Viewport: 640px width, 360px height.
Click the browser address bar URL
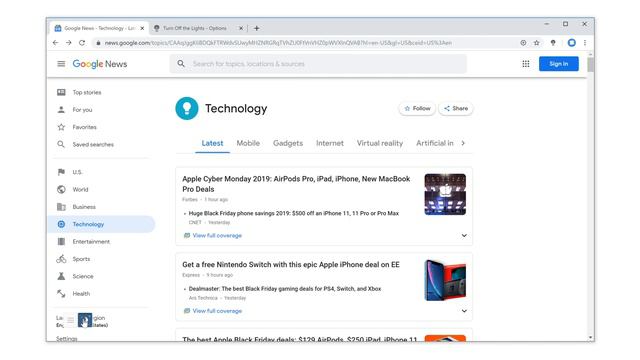tap(278, 42)
